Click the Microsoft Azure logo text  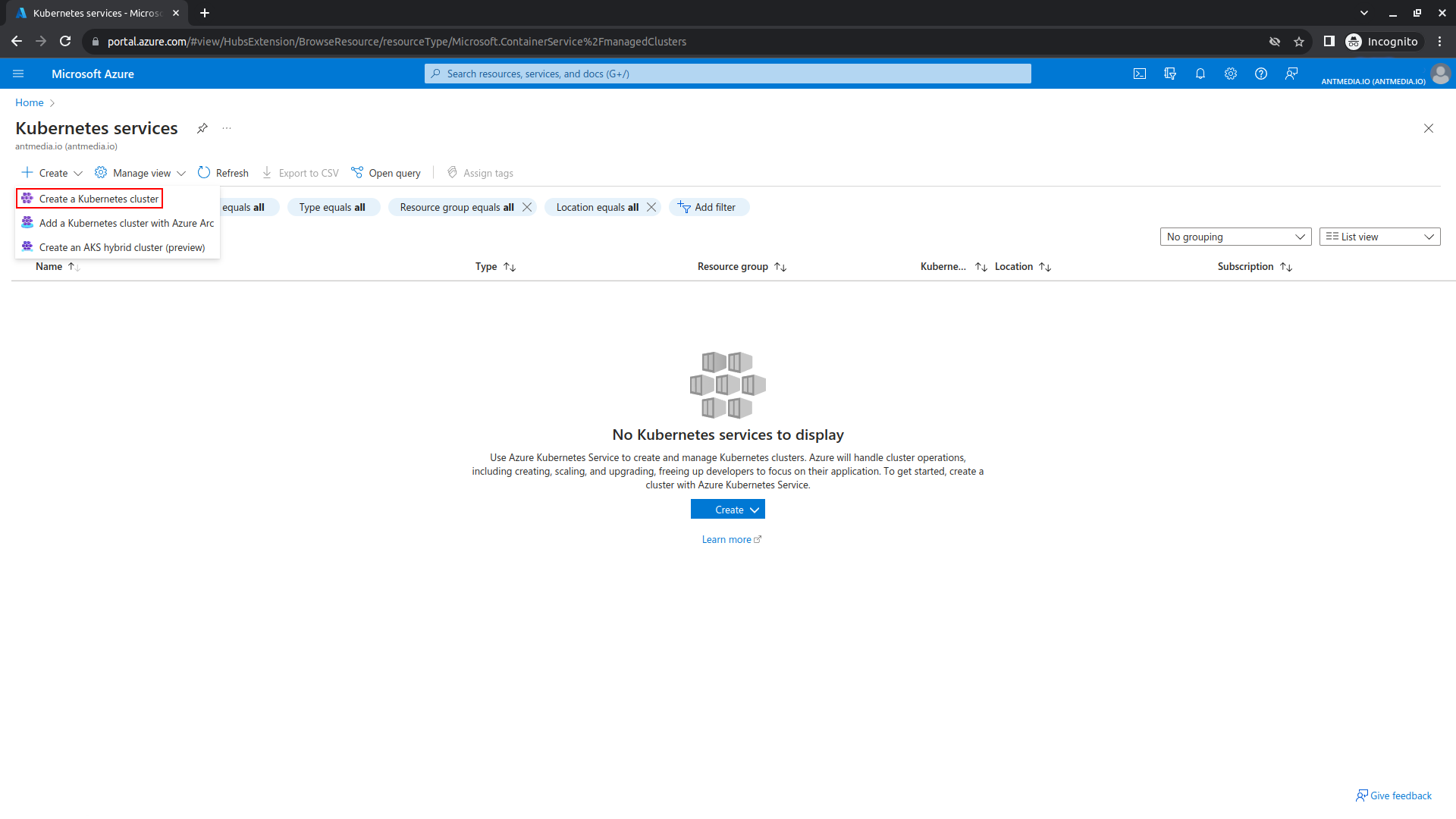[x=93, y=74]
